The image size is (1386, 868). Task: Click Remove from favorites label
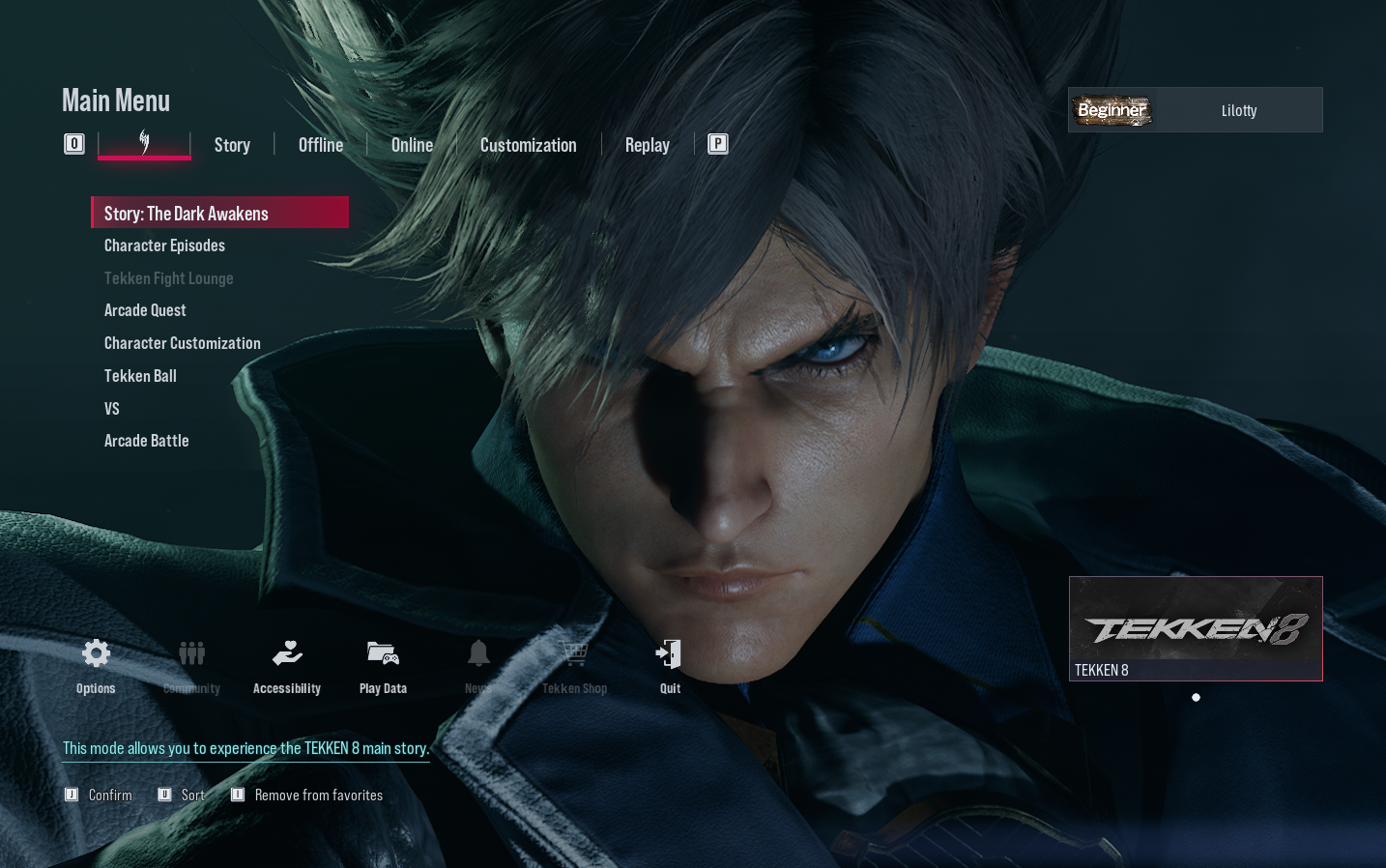(319, 796)
